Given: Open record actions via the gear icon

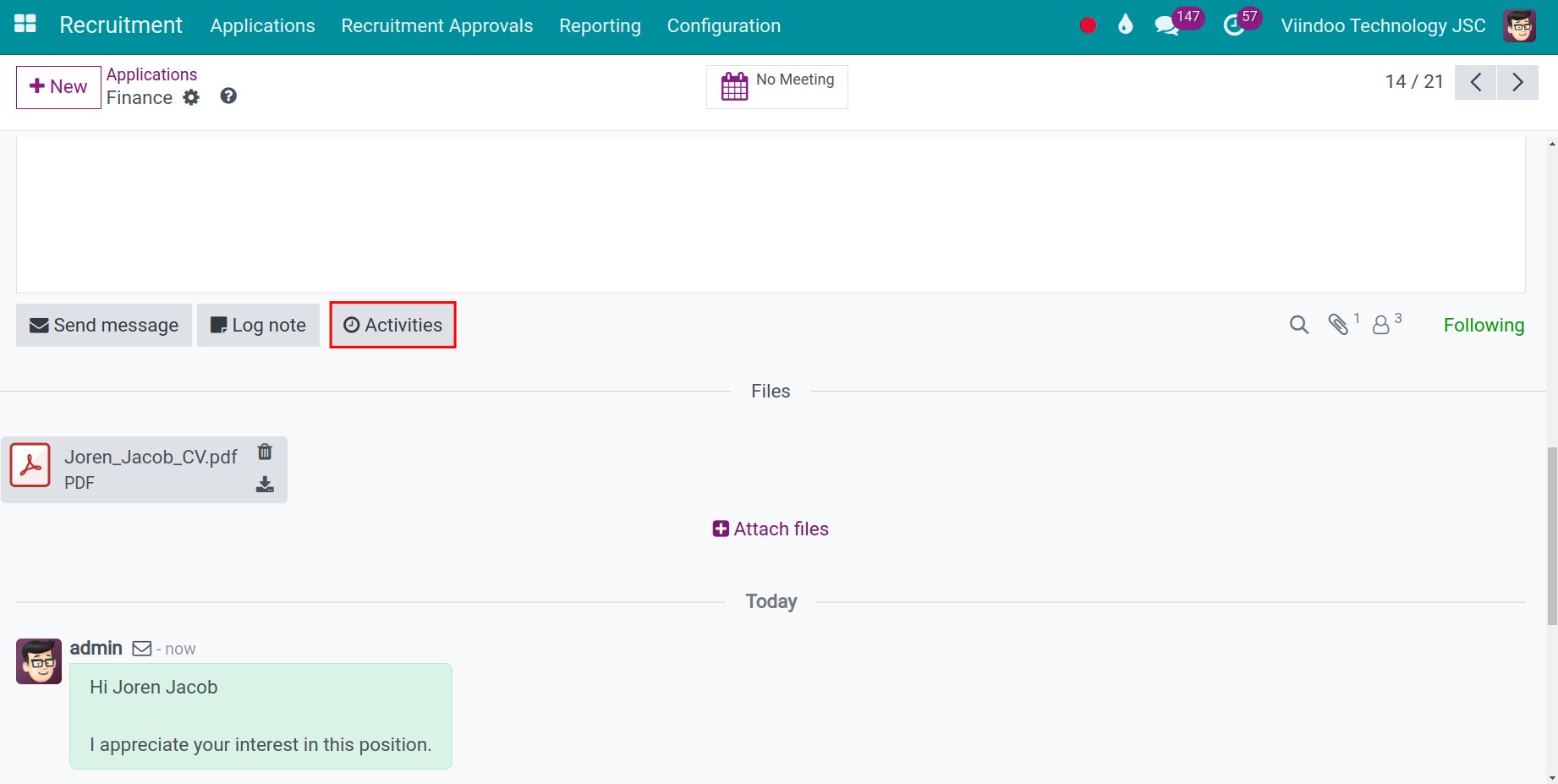Looking at the screenshot, I should tap(191, 97).
